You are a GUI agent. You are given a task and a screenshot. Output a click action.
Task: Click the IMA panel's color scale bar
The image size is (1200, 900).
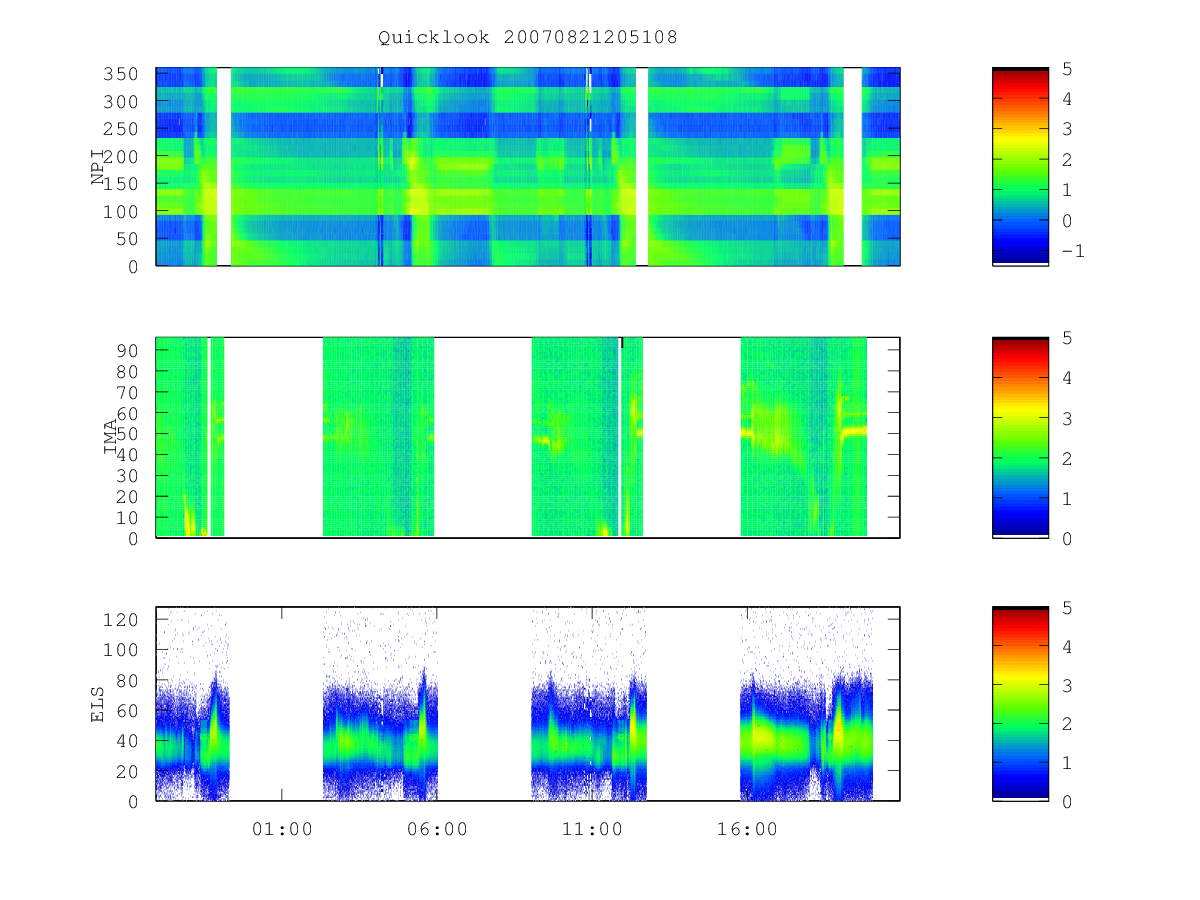click(x=1020, y=437)
